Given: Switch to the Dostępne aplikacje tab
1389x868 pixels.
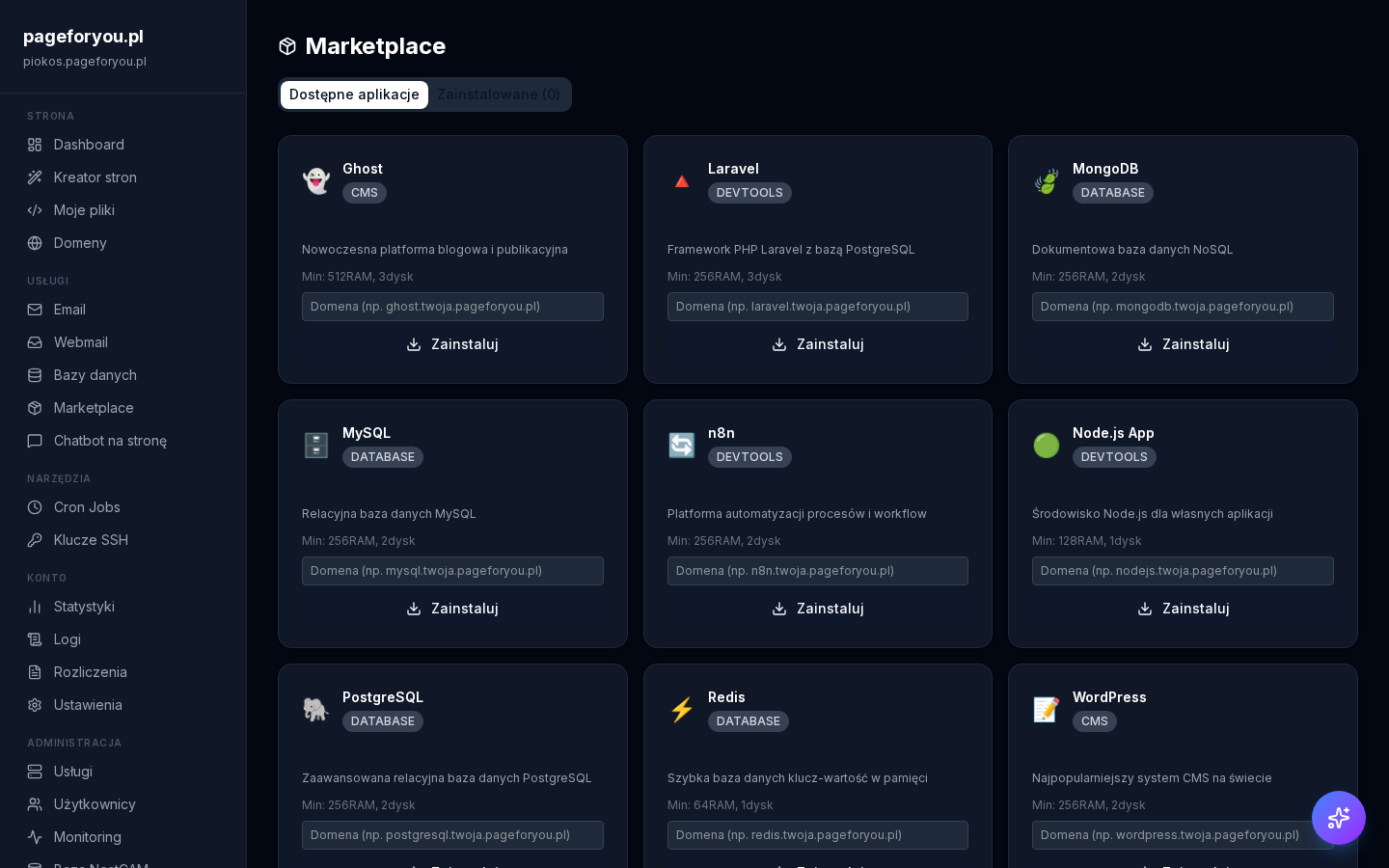Looking at the screenshot, I should point(354,95).
